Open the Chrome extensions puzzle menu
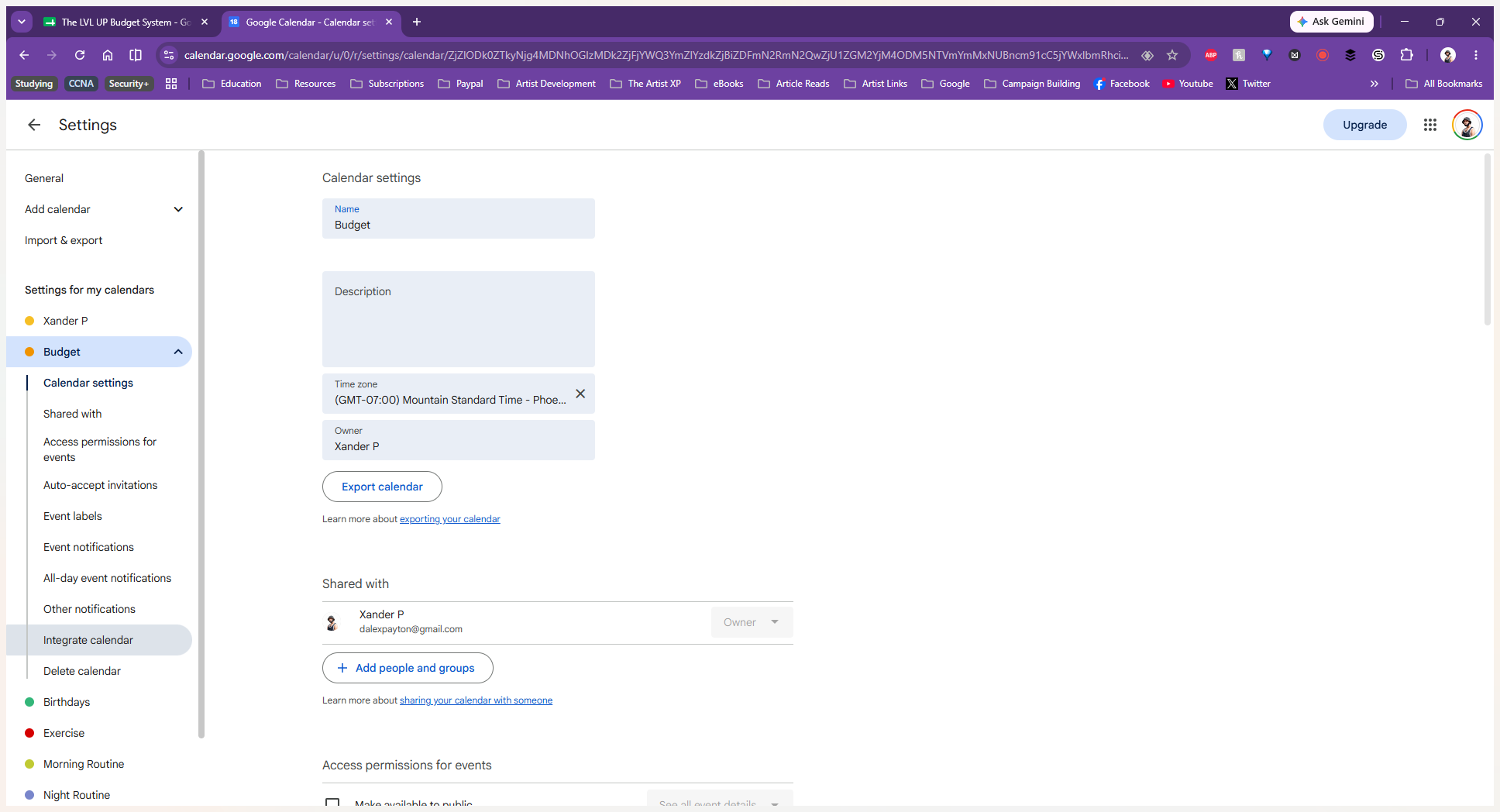Screen dimensions: 1500x812 click(x=1406, y=55)
